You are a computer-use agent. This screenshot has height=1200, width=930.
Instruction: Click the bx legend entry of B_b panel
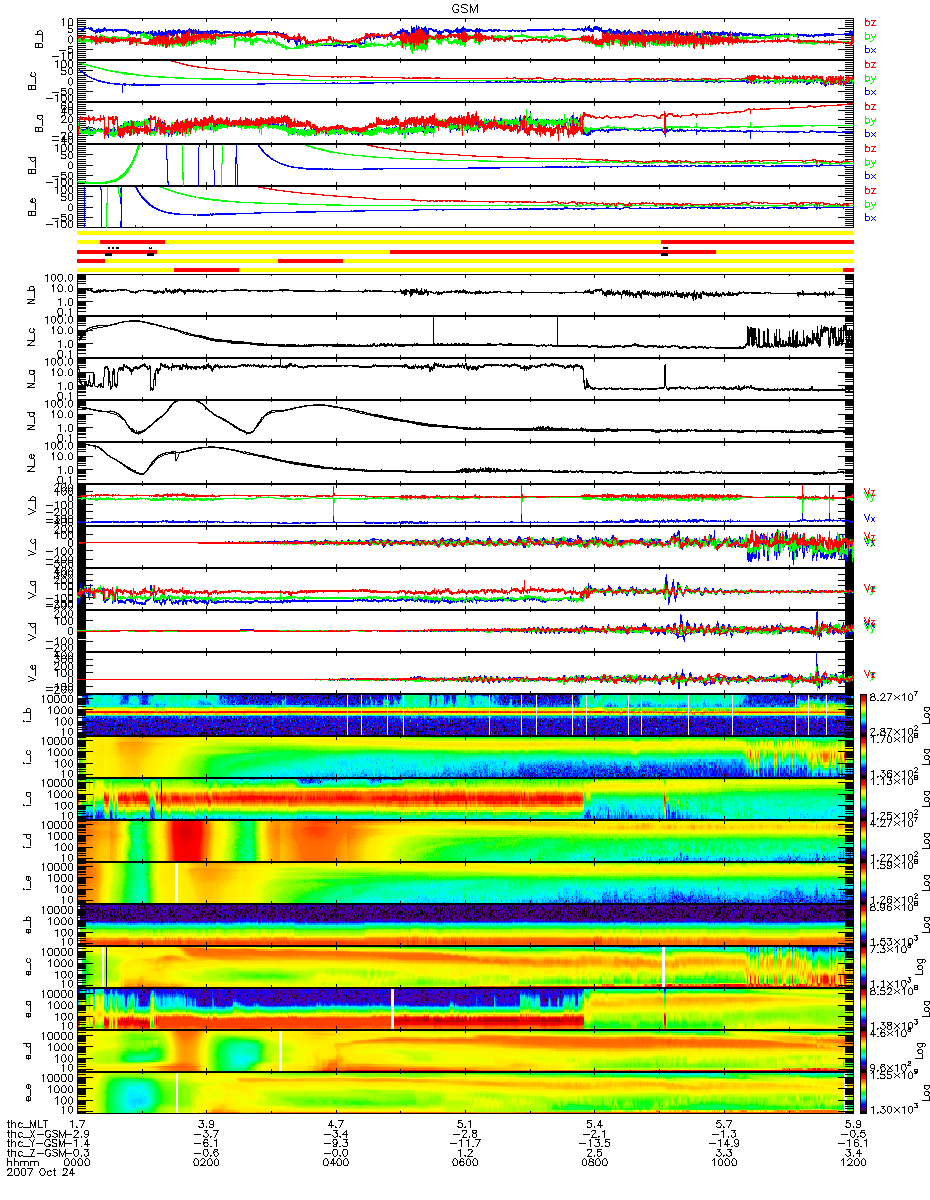[870, 50]
